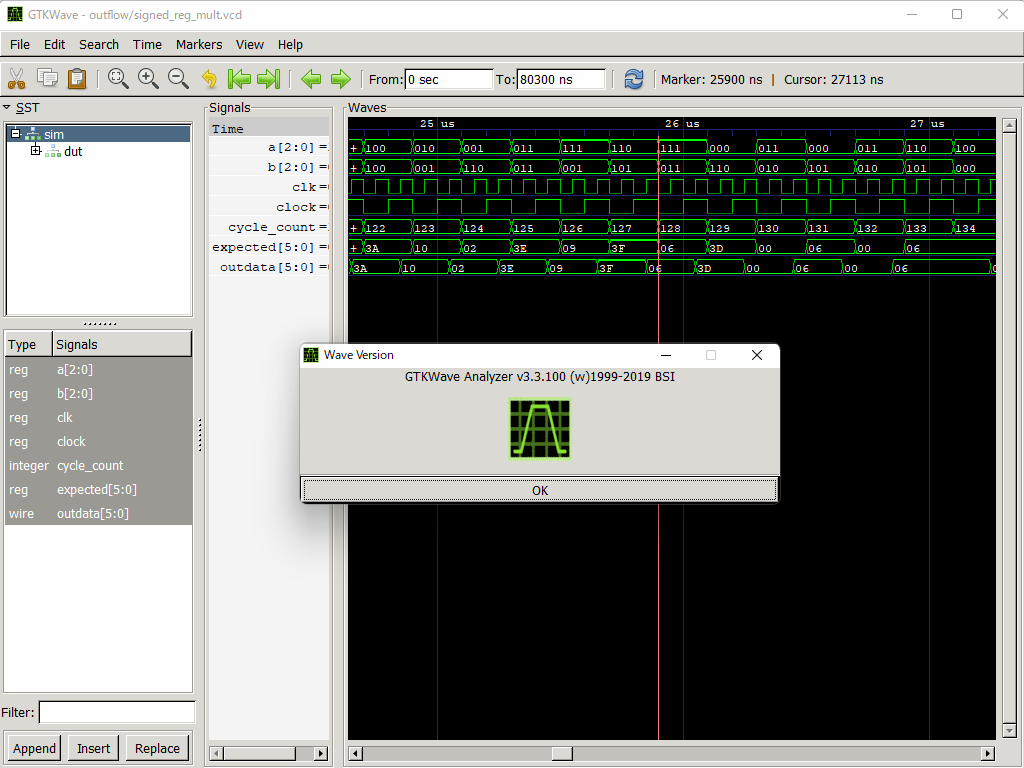Click the 26 us timeline marker
The height and width of the screenshot is (768, 1024).
click(x=682, y=123)
